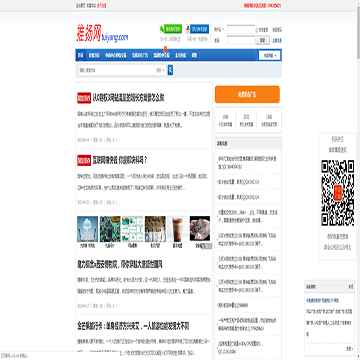Click the blue QQ login button

coord(197,29)
